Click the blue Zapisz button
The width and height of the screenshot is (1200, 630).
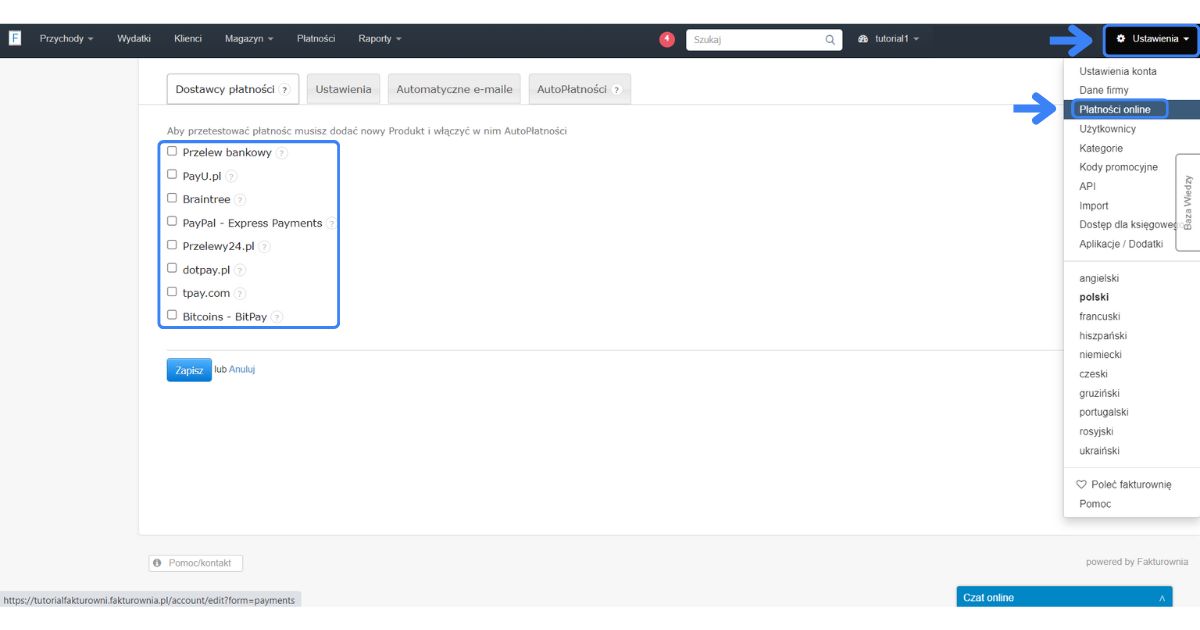189,370
